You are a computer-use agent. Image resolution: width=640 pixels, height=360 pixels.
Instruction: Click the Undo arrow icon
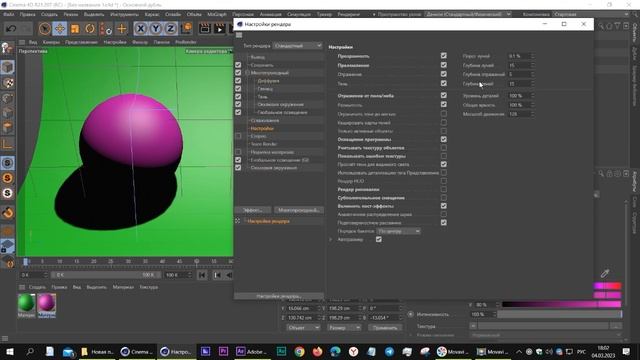(x=11, y=29)
